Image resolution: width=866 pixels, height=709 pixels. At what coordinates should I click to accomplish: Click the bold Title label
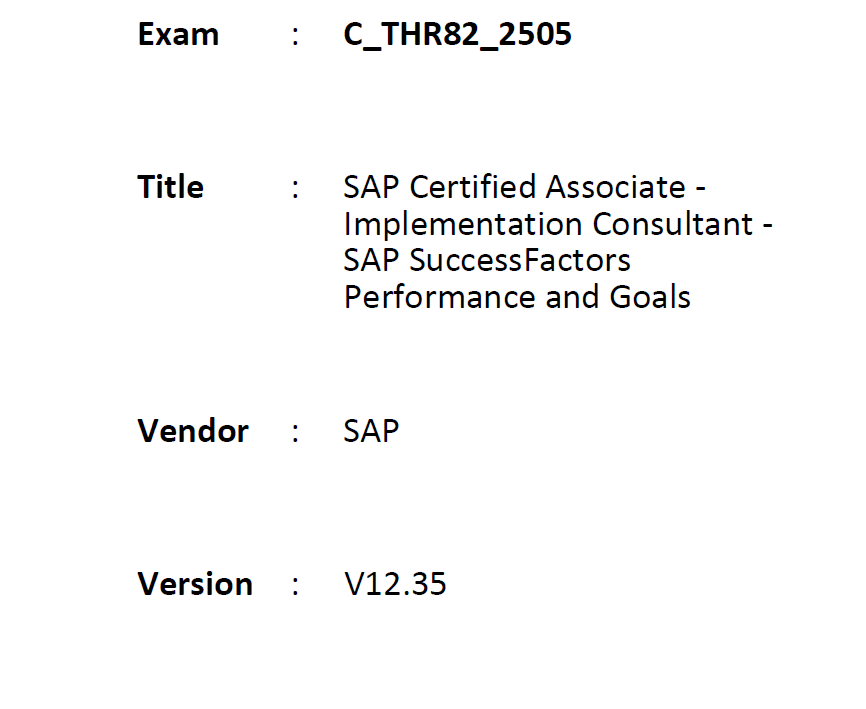click(171, 187)
